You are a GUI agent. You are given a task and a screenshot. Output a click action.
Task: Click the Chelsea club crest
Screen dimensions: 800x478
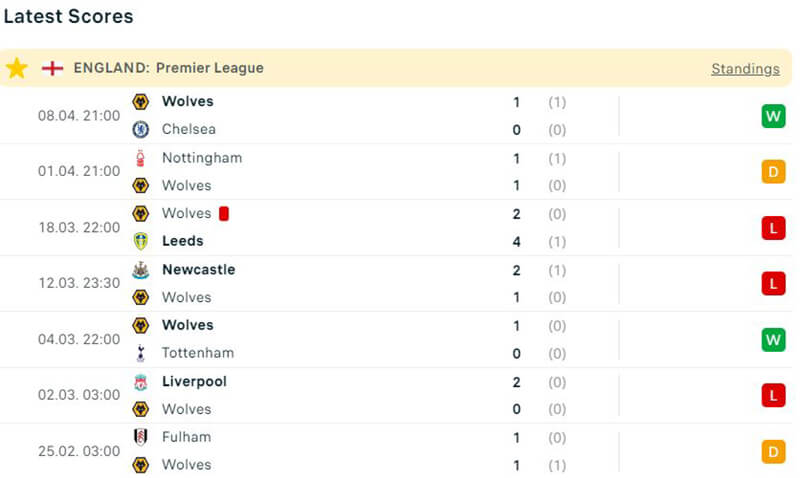pyautogui.click(x=141, y=129)
